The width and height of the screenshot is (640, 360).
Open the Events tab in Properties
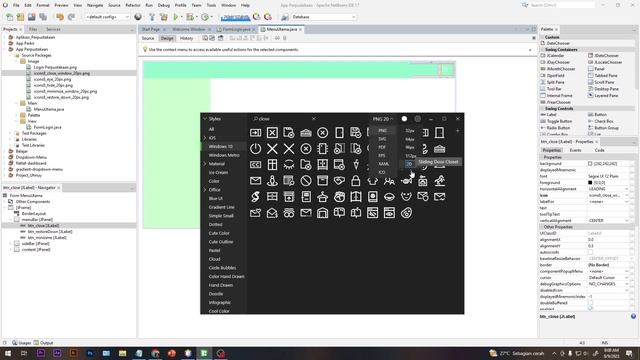pos(575,150)
